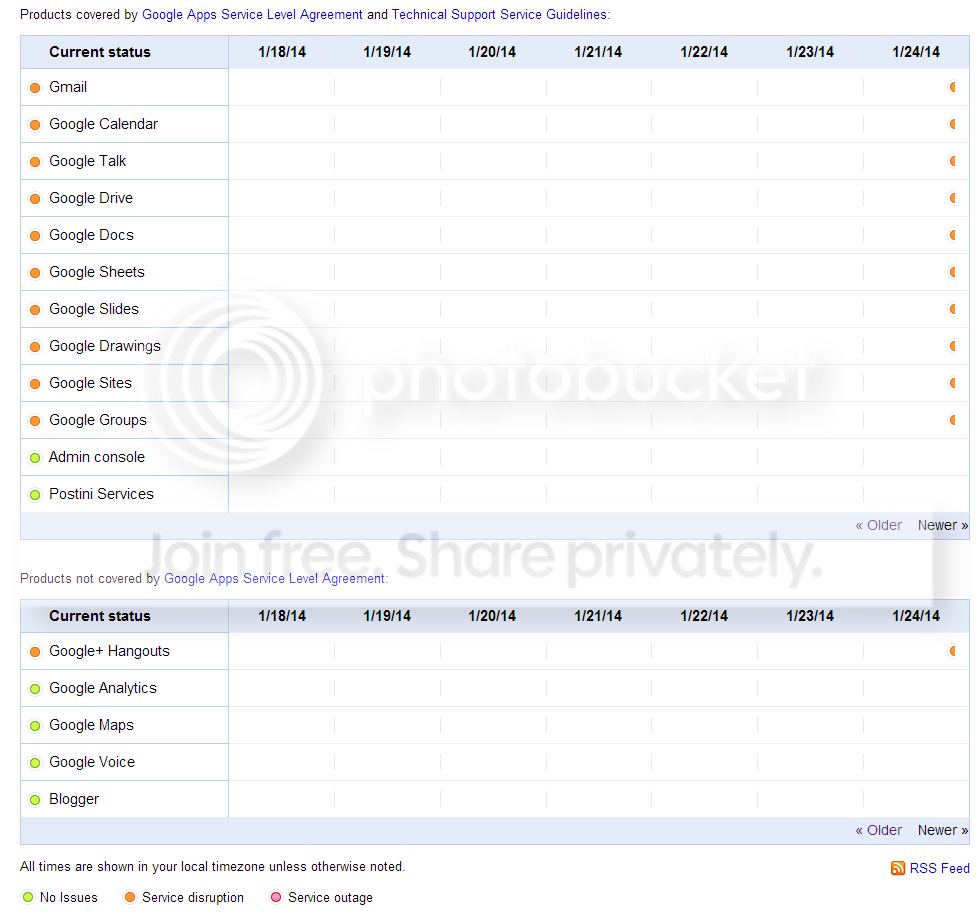Click the orange RSS feed icon
980x919 pixels.
898,868
